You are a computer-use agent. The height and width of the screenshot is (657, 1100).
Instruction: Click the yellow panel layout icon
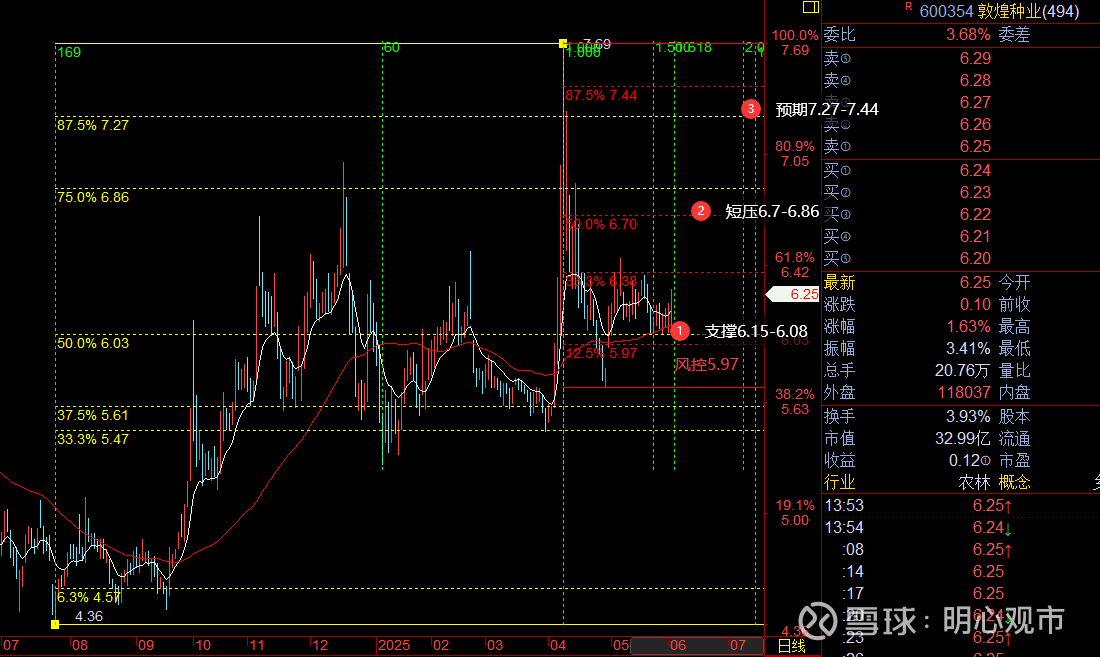click(x=810, y=7)
